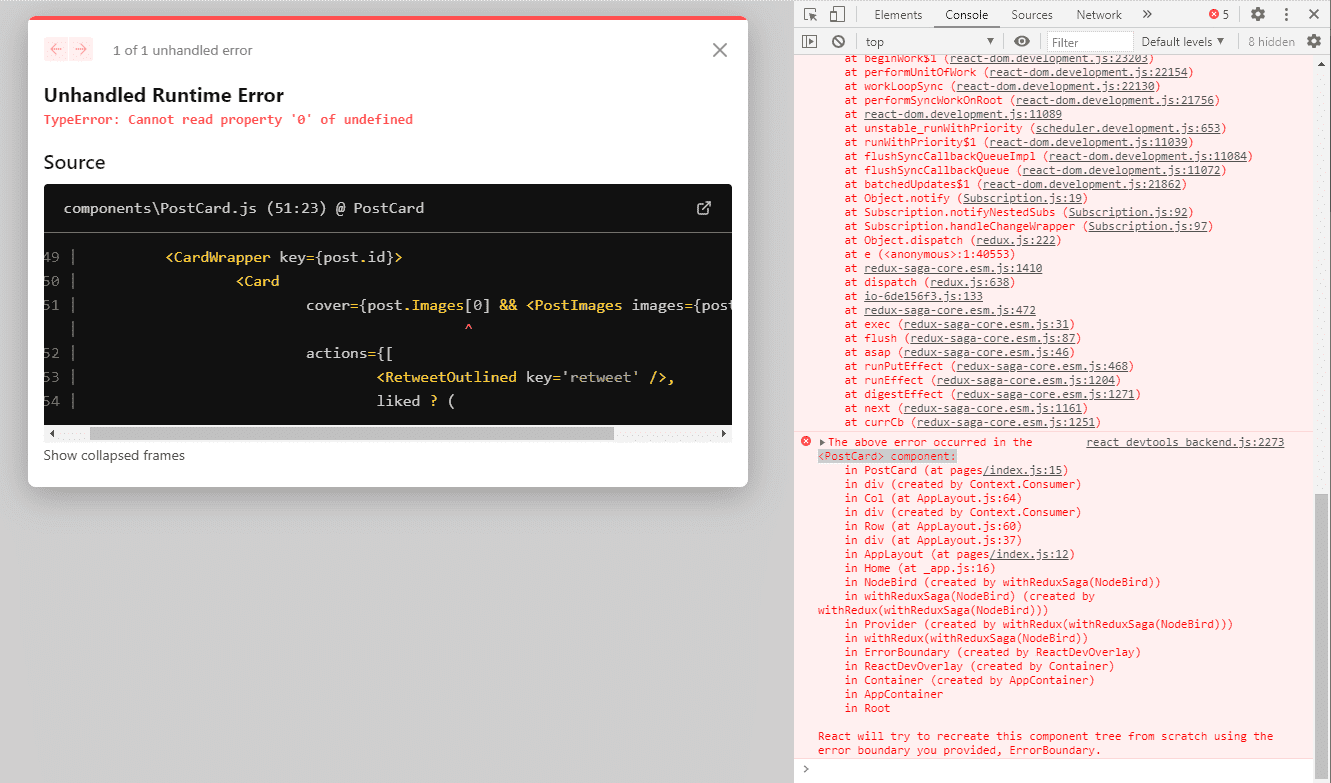Follow the index.js:15 link next to PostCard
This screenshot has width=1331, height=783.
[1022, 470]
